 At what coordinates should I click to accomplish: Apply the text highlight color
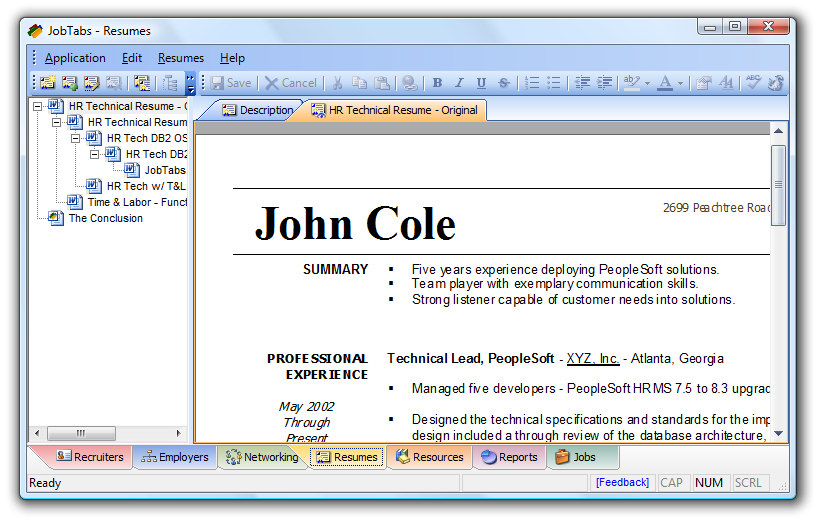[632, 83]
